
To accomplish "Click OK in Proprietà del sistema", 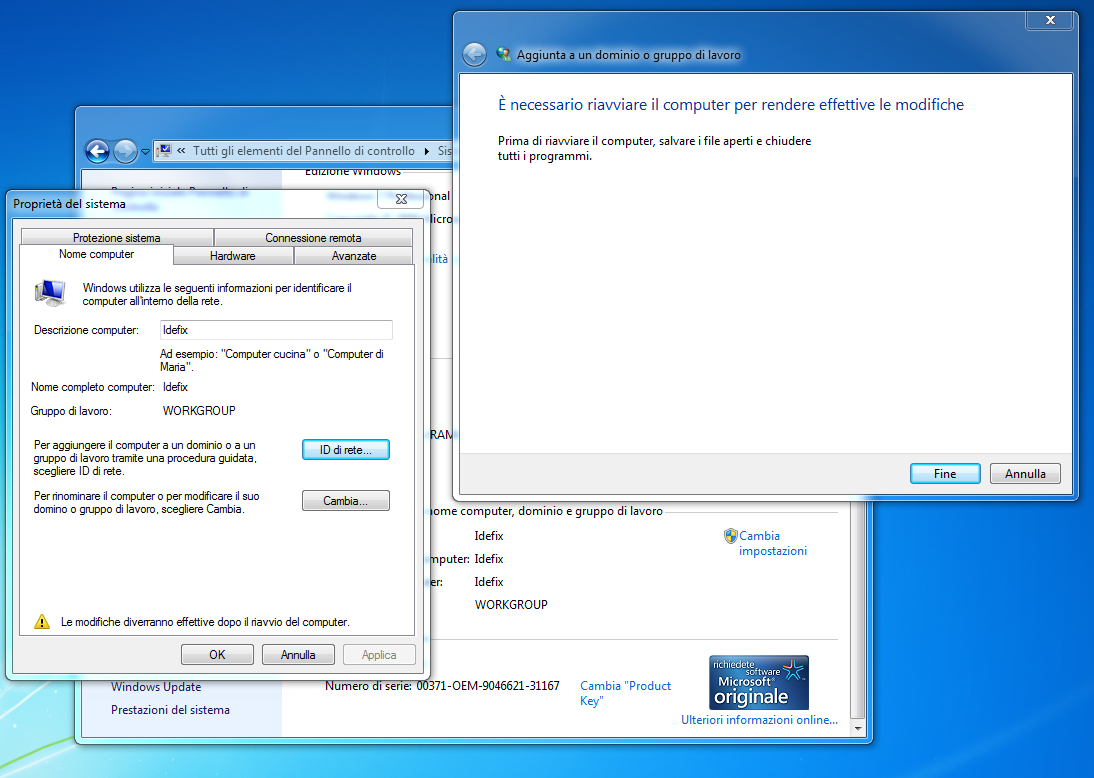I will click(x=217, y=655).
